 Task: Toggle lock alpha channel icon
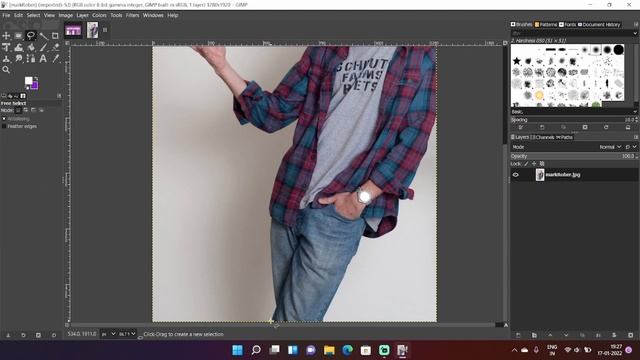[x=542, y=164]
